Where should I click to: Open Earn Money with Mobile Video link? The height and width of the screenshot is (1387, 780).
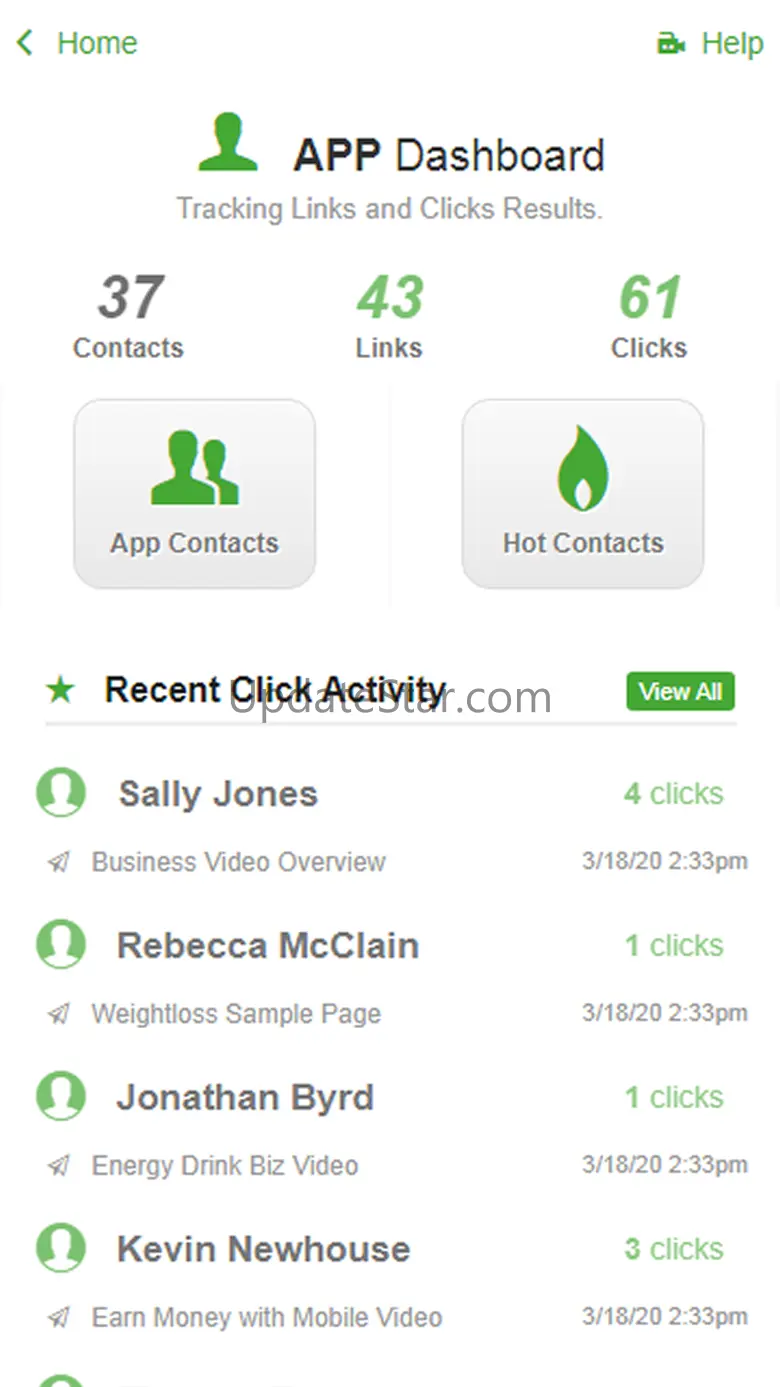click(x=267, y=1318)
